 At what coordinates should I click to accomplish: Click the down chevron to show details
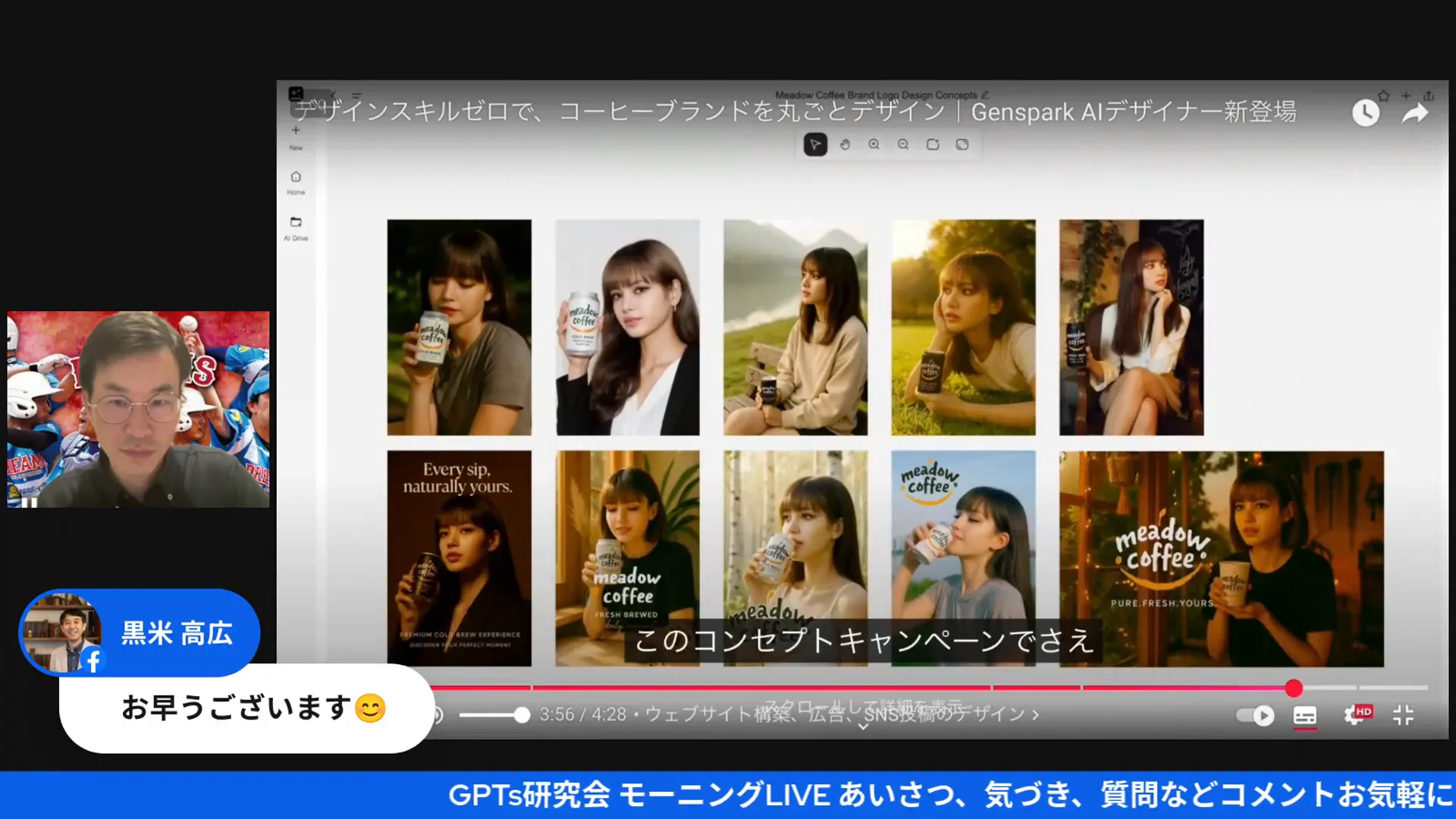(863, 726)
